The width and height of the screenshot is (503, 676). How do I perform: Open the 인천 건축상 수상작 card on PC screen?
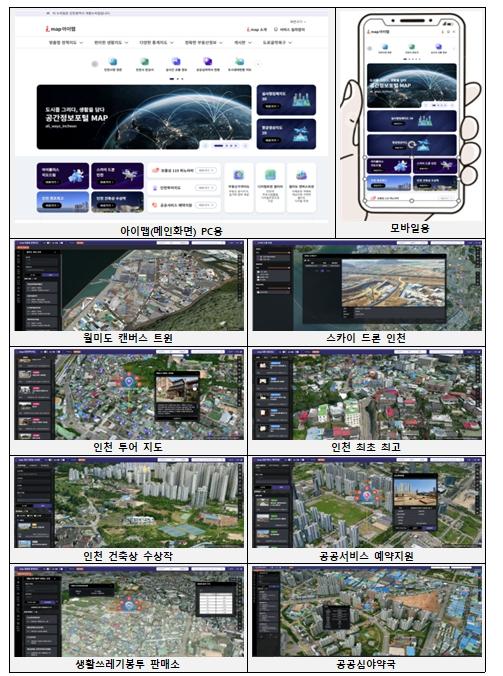117,202
